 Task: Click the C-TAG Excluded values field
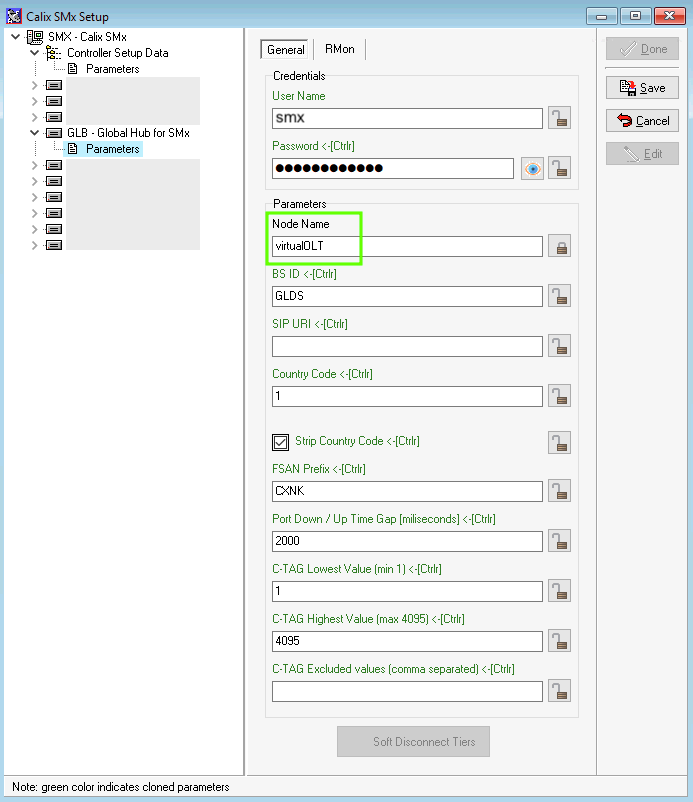point(407,691)
